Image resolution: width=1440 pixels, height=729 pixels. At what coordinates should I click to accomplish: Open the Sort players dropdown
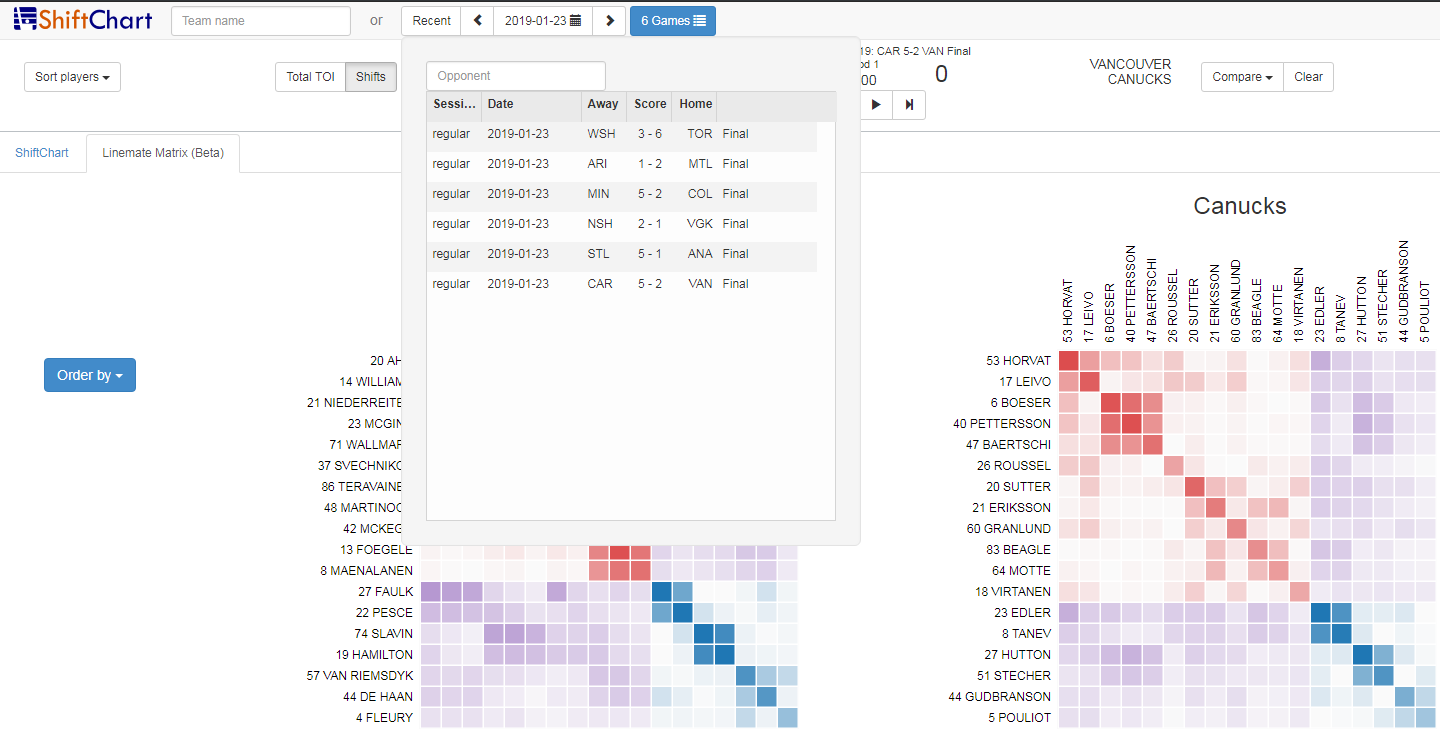click(72, 77)
